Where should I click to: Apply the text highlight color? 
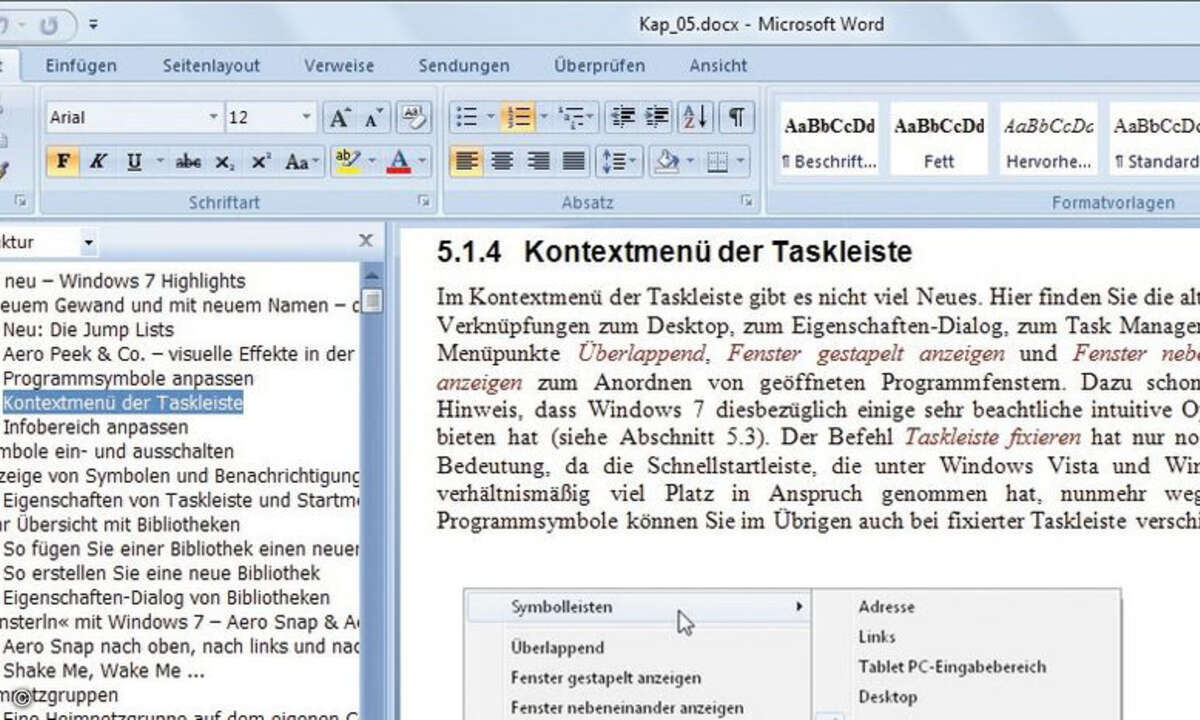coord(348,161)
